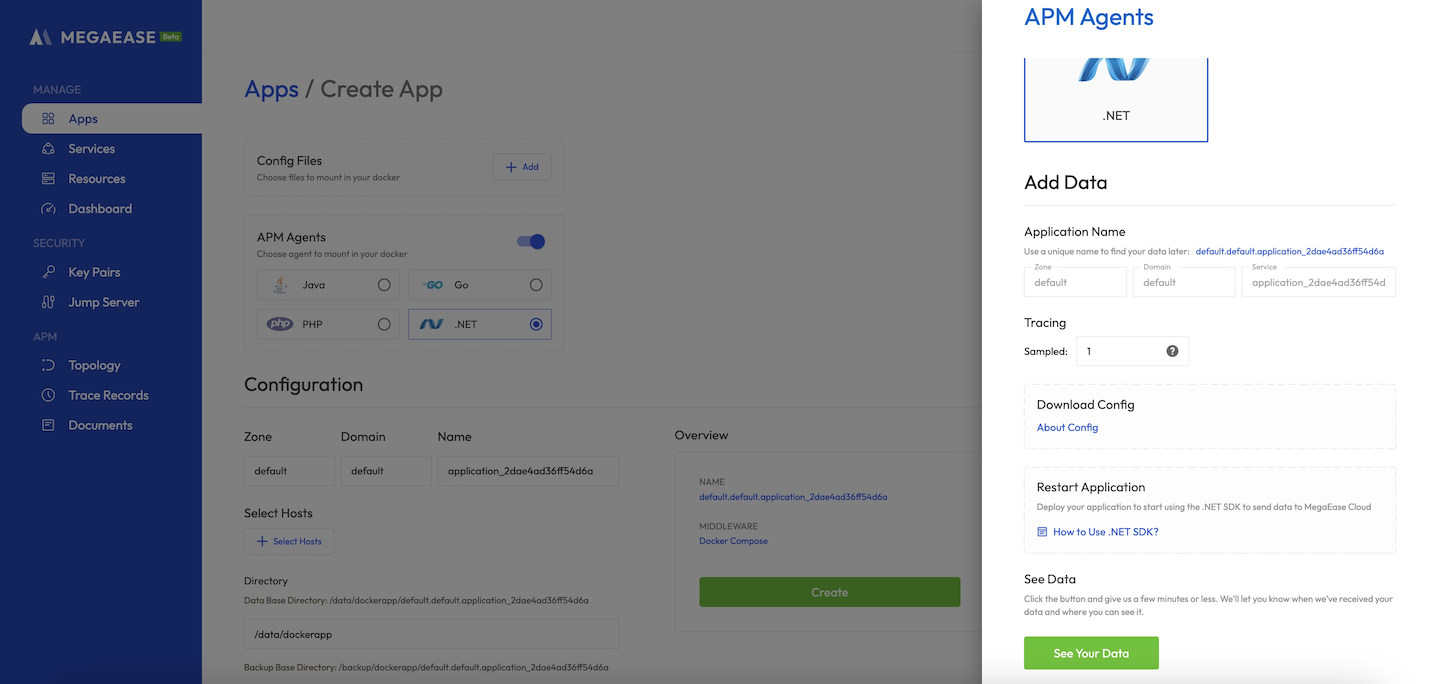Click the Data Base Directory path text

pyautogui.click(x=416, y=601)
